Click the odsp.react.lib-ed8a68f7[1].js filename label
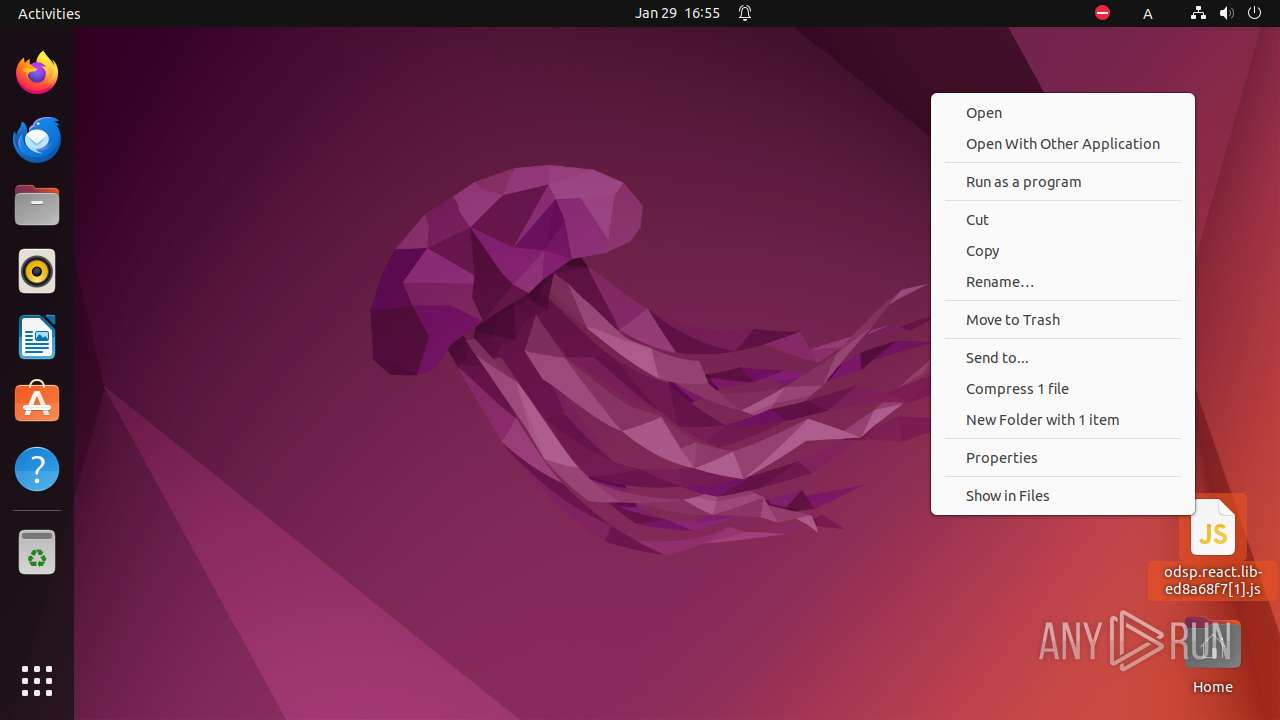 pyautogui.click(x=1213, y=581)
